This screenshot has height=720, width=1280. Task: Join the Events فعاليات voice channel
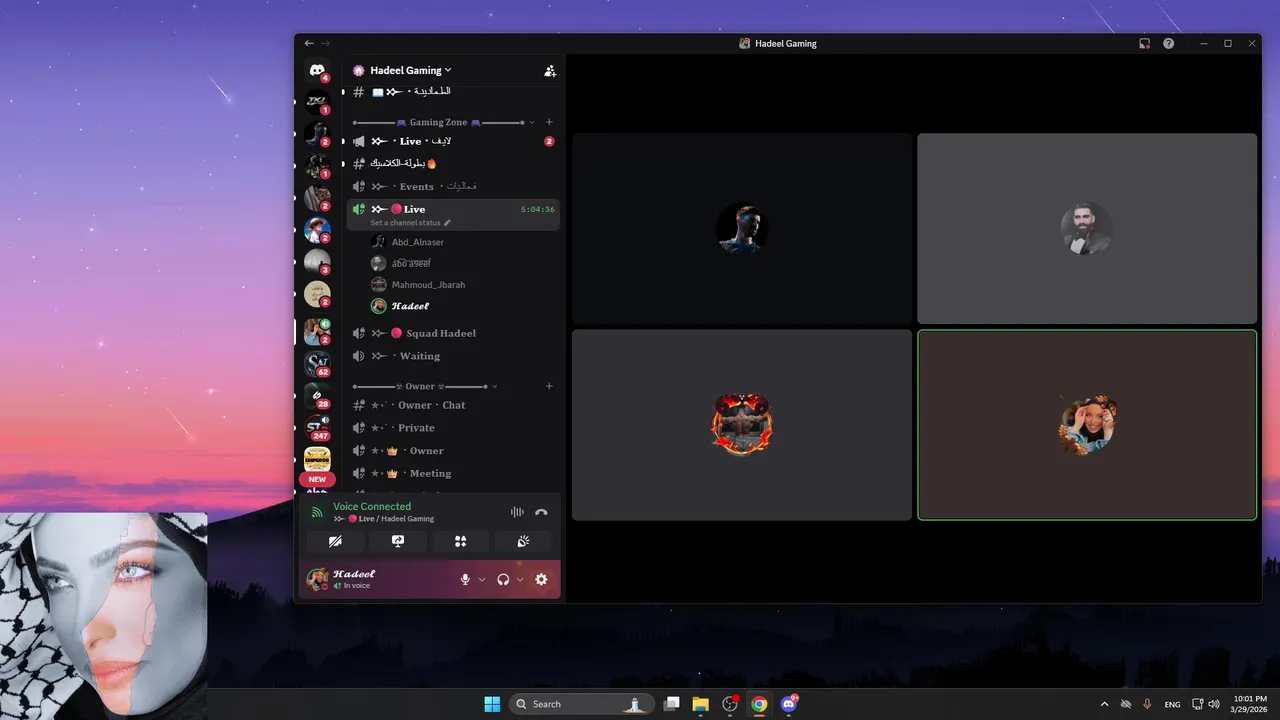click(453, 187)
